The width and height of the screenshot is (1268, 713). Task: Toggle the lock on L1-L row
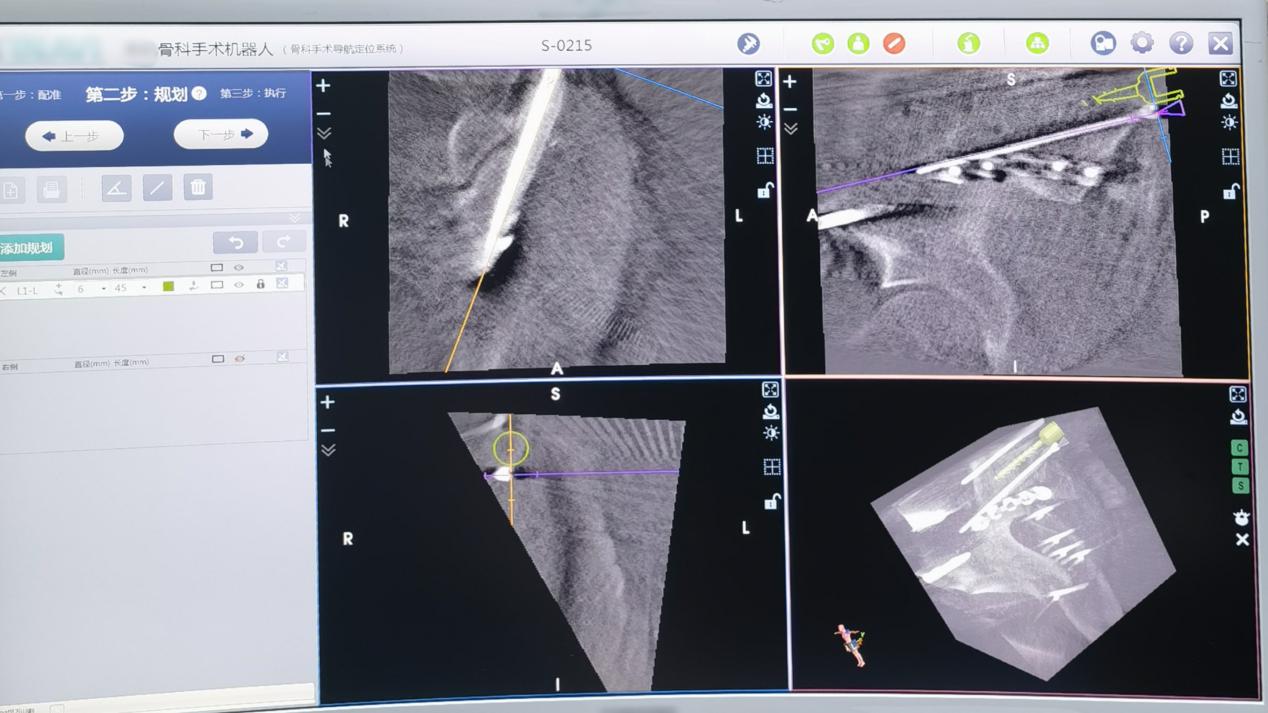click(x=260, y=286)
